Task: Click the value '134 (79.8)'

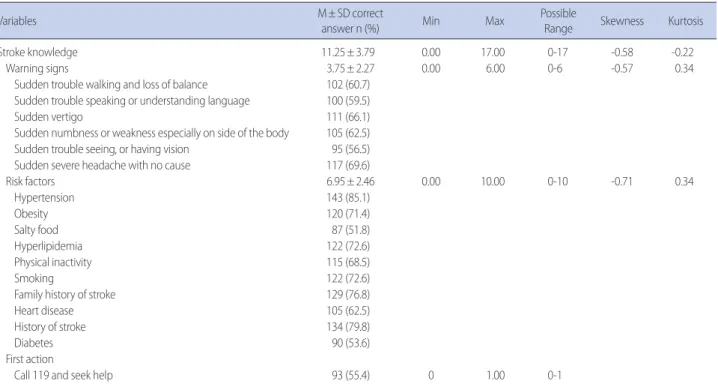Action: pos(348,327)
